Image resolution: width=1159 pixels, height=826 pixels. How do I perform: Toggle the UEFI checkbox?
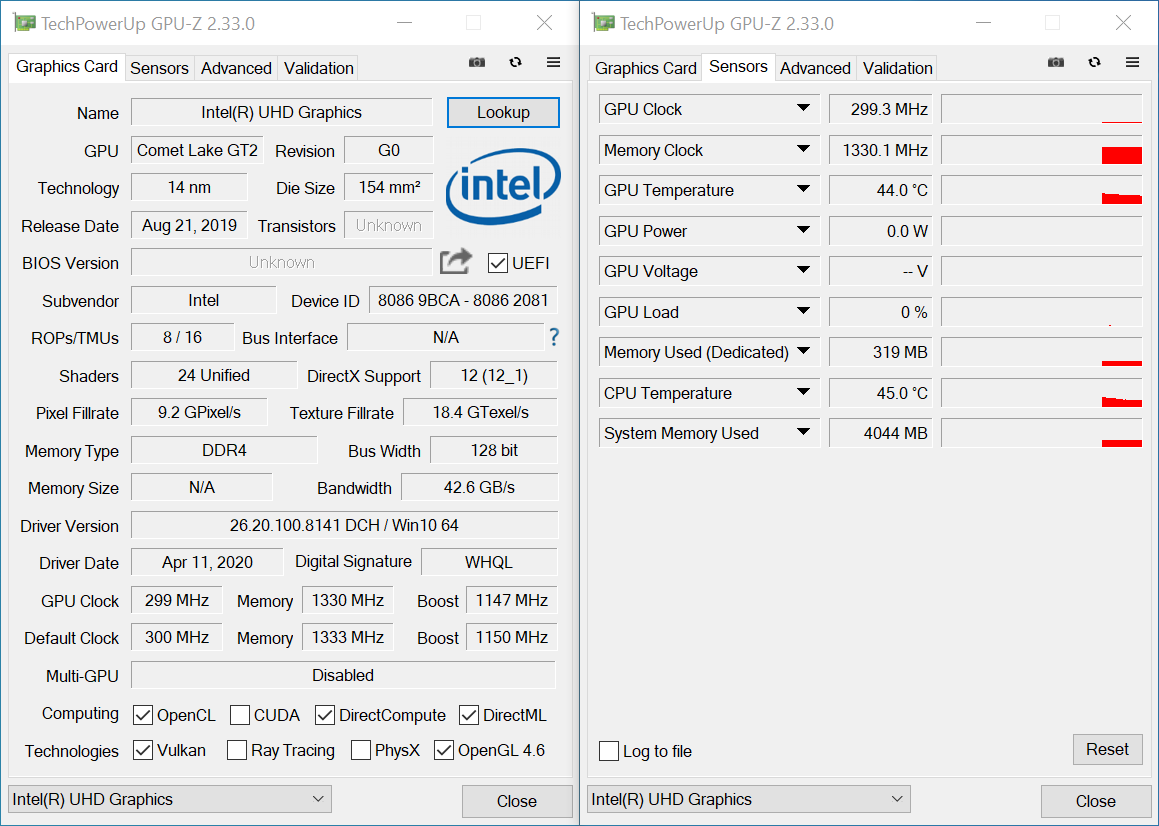click(x=498, y=263)
